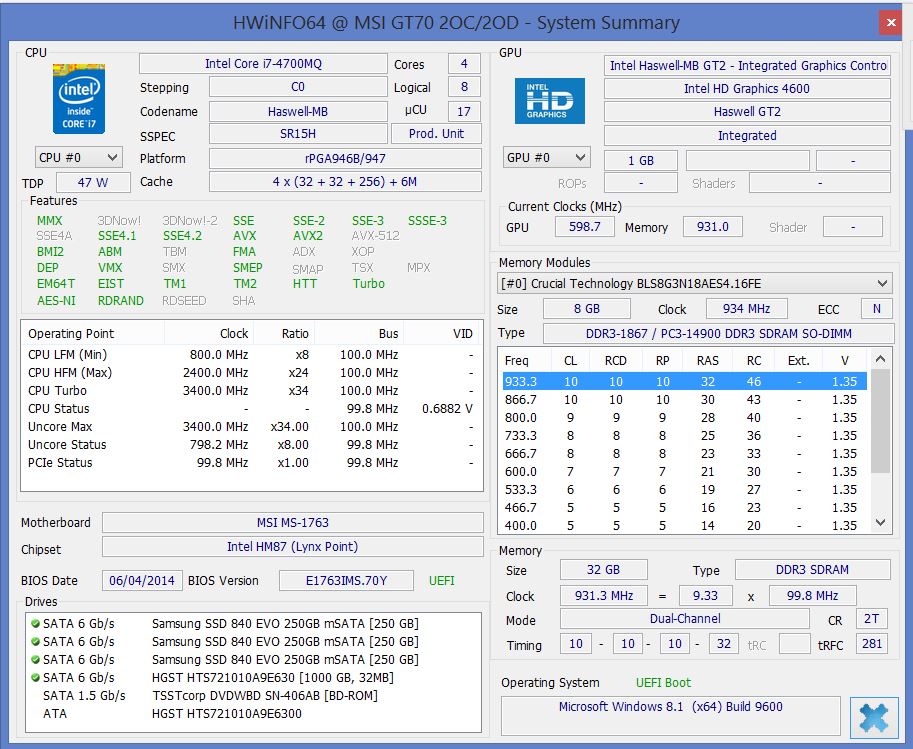Click the CPU Turbo operating point row
The height and width of the screenshot is (749, 913).
click(252, 390)
